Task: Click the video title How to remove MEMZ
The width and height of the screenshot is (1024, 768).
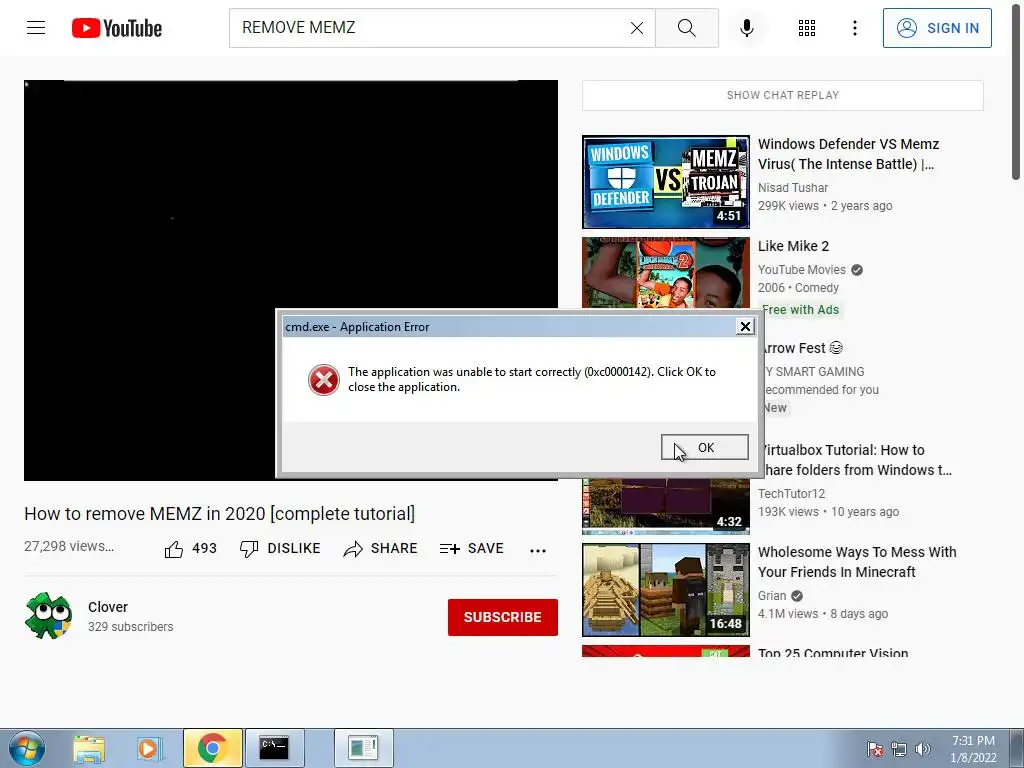Action: (219, 514)
